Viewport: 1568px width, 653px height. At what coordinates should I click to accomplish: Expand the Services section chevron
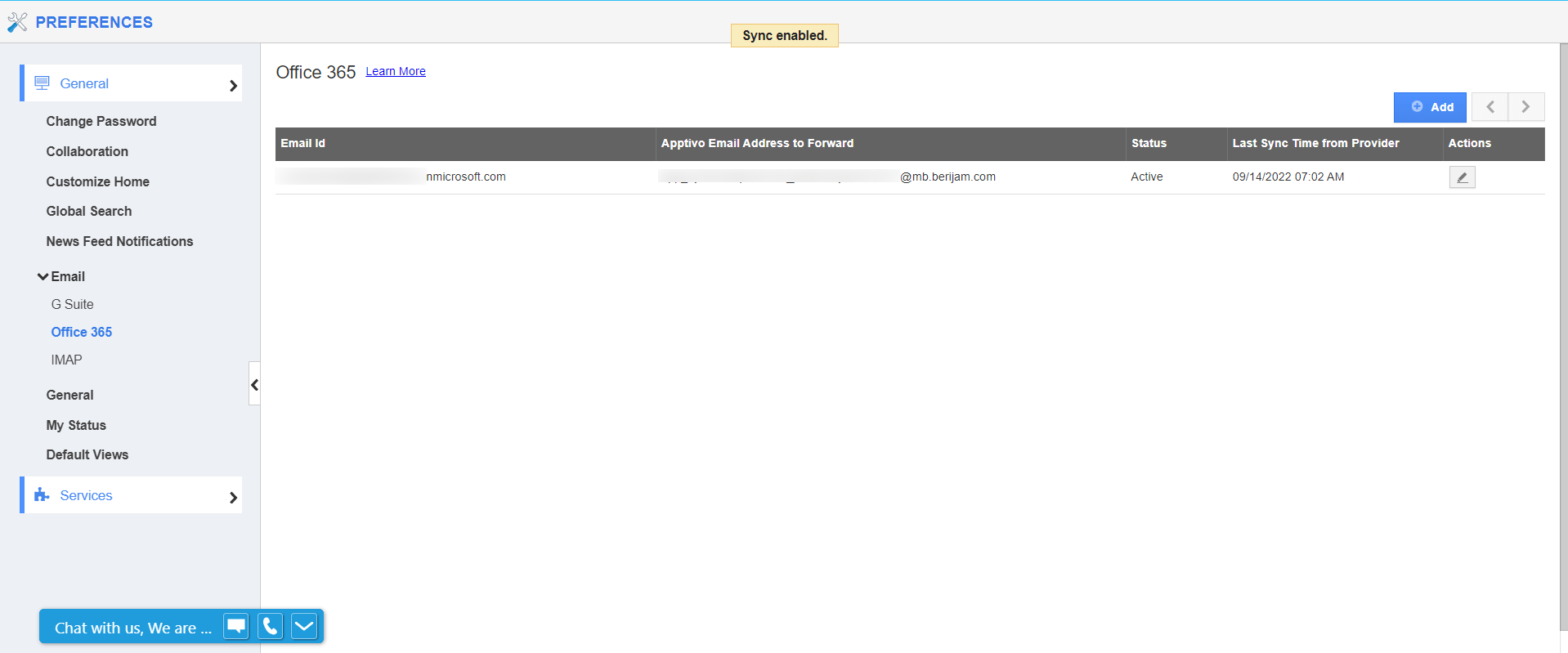point(233,497)
